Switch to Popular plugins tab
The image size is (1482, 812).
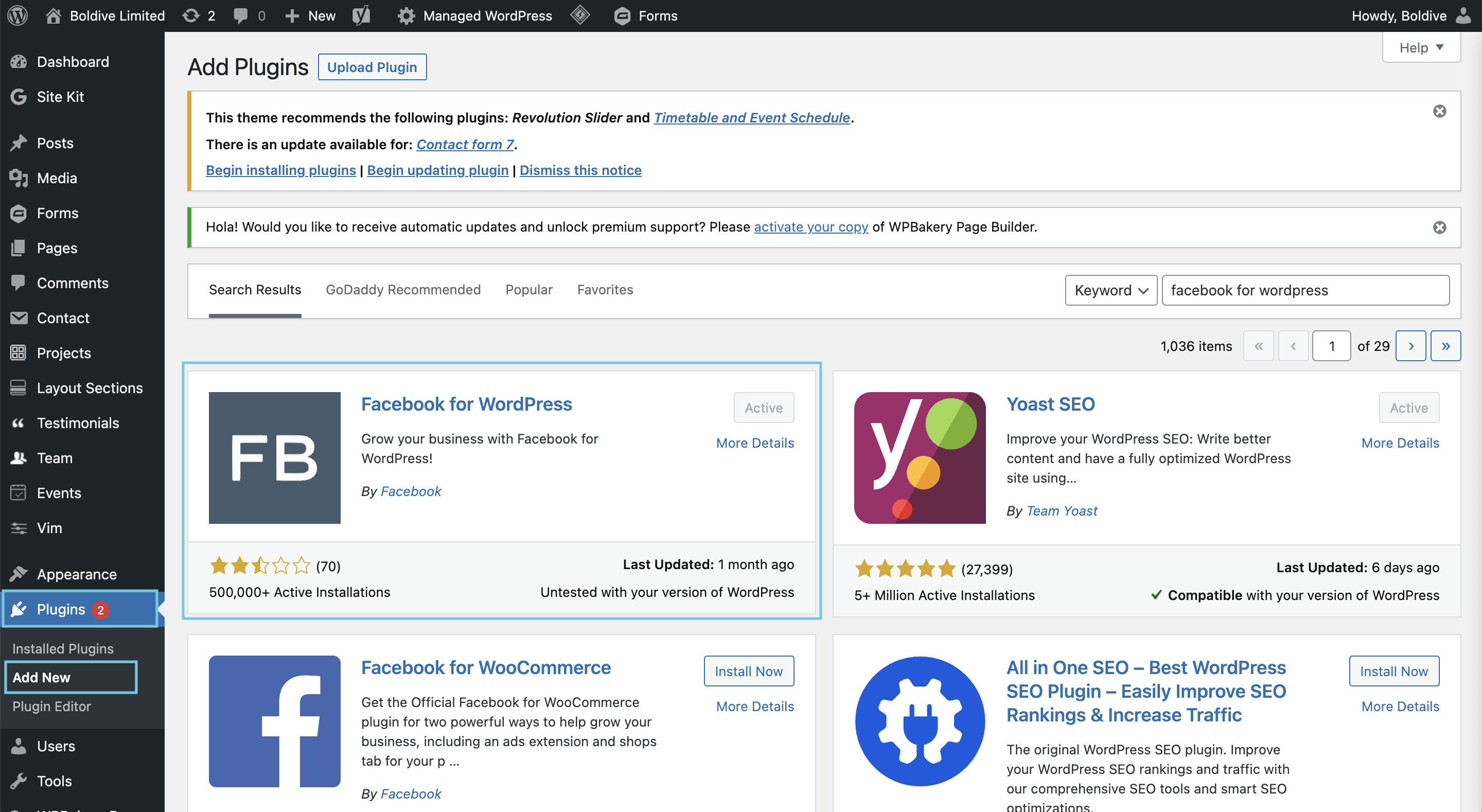528,290
